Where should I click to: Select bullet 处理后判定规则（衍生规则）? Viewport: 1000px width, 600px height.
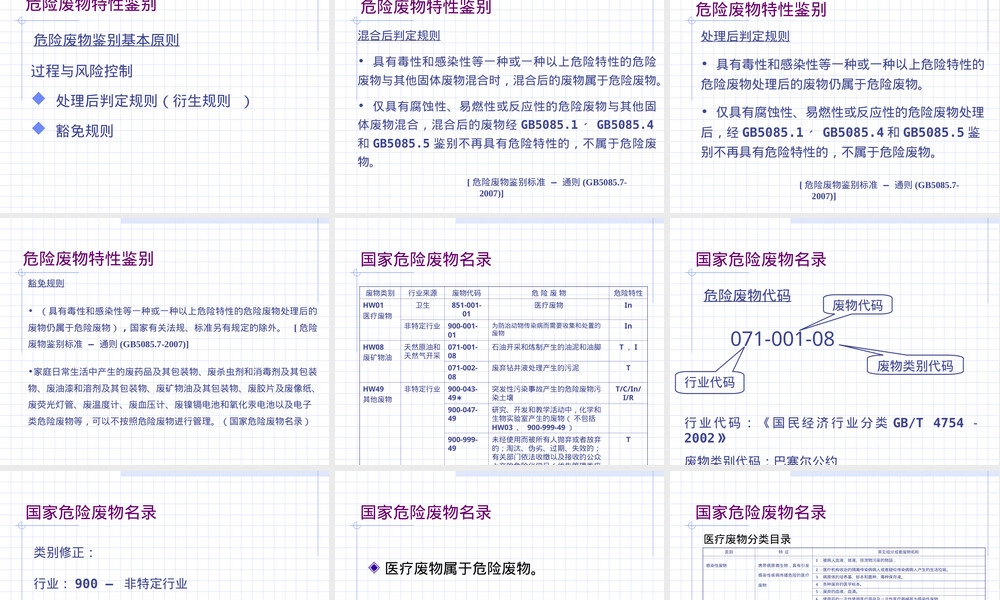(142, 101)
